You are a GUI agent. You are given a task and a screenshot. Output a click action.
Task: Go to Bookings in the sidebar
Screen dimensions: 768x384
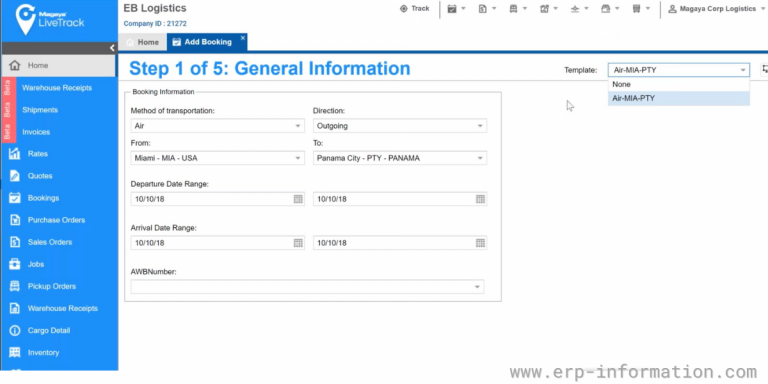click(x=43, y=198)
